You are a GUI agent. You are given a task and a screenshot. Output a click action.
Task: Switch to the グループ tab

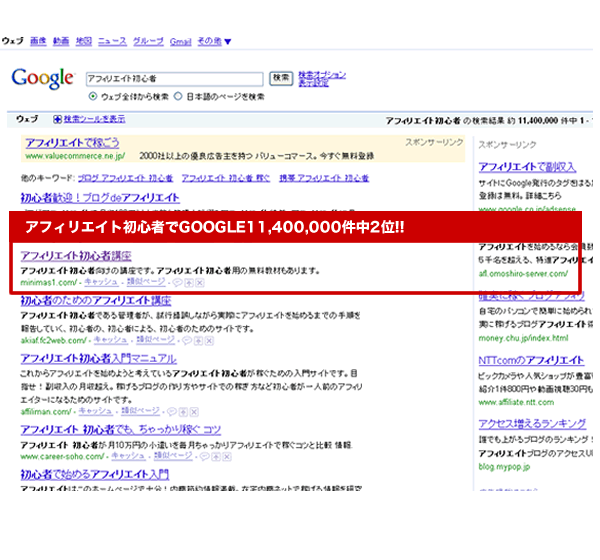point(148,41)
